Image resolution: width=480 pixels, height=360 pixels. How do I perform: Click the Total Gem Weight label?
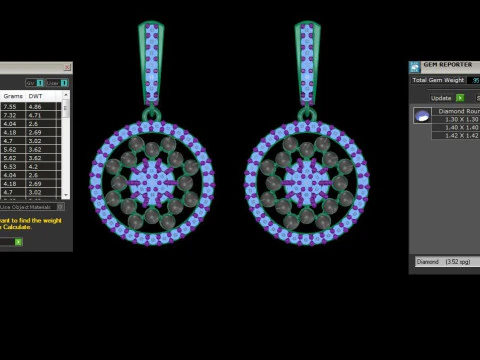(x=438, y=80)
